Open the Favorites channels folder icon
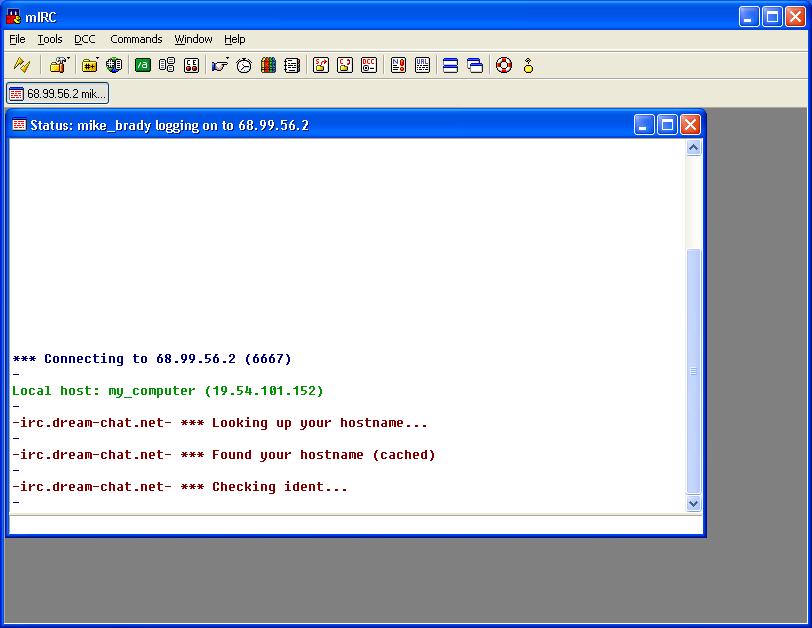Screen dimensions: 812x628 tap(89, 65)
